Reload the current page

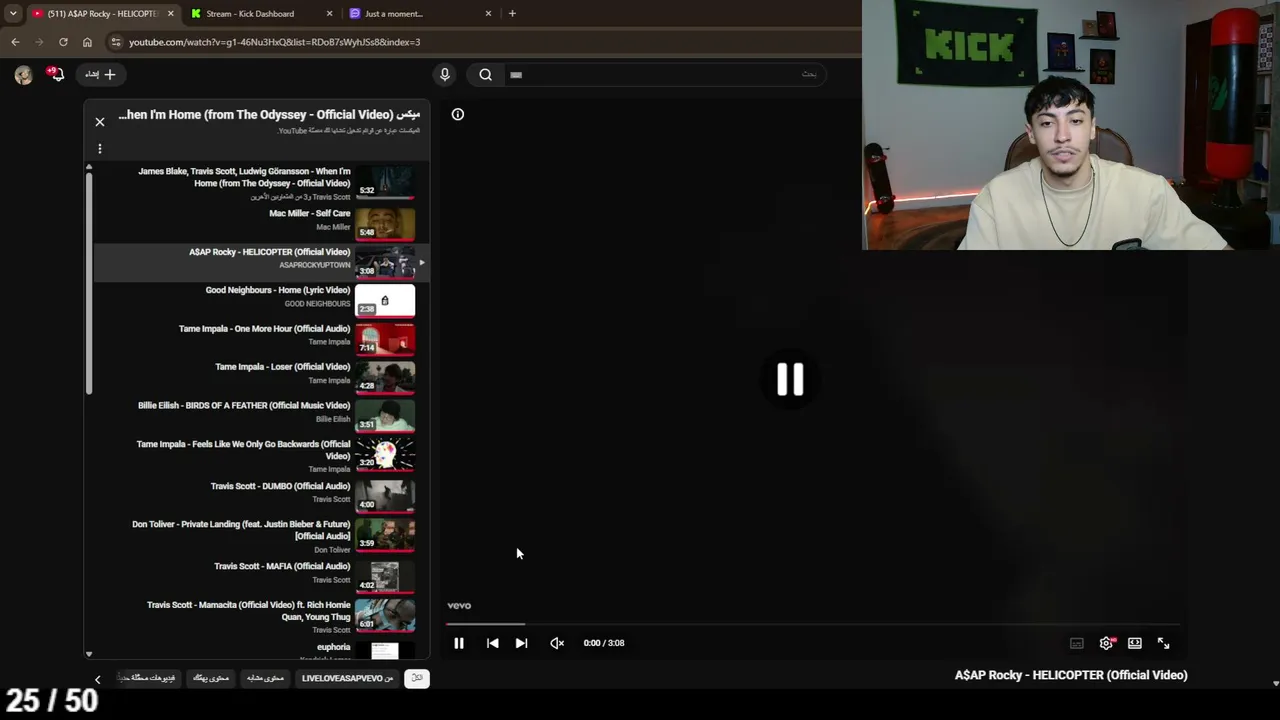pos(63,42)
